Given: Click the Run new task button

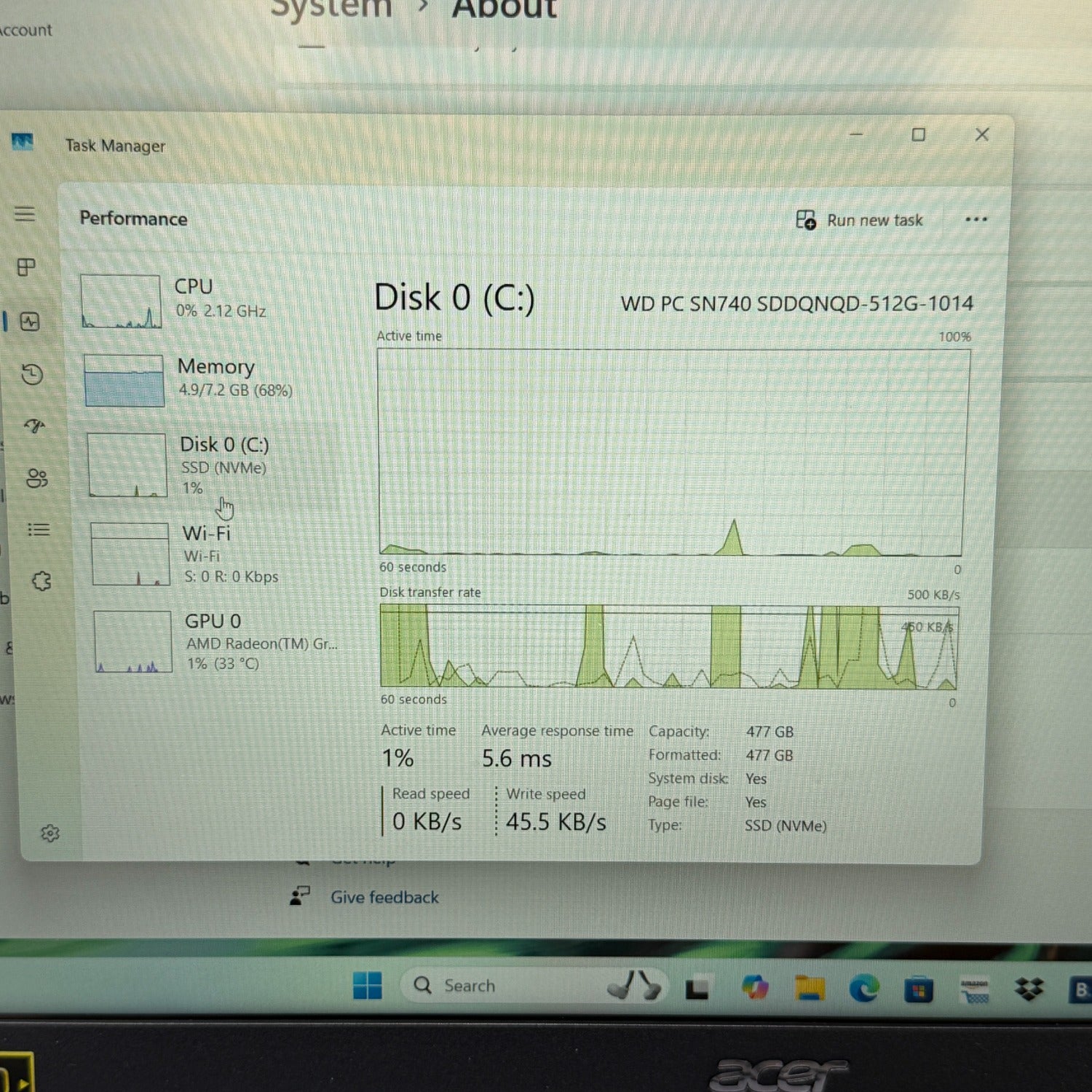Looking at the screenshot, I should (x=860, y=220).
